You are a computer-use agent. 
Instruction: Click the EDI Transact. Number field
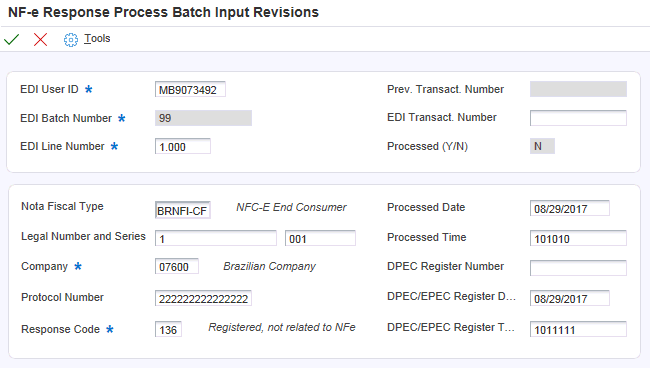578,118
